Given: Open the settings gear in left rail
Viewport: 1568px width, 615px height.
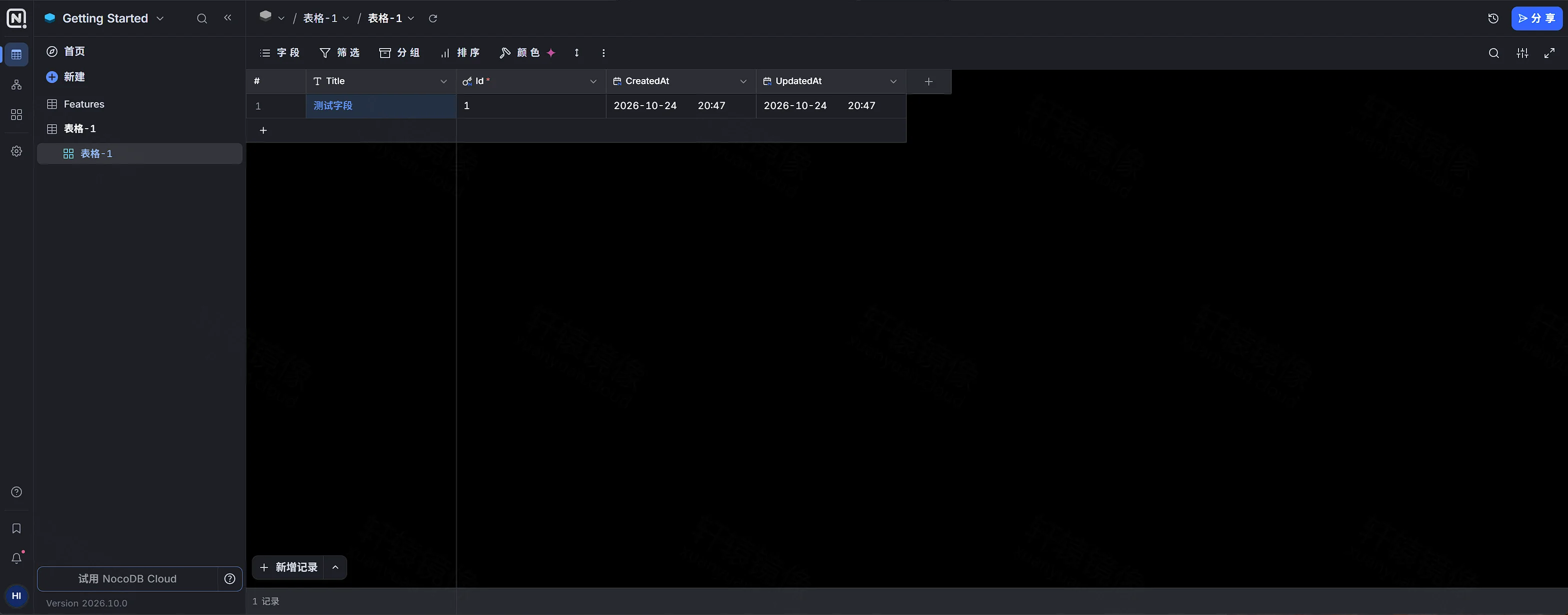Looking at the screenshot, I should (17, 151).
